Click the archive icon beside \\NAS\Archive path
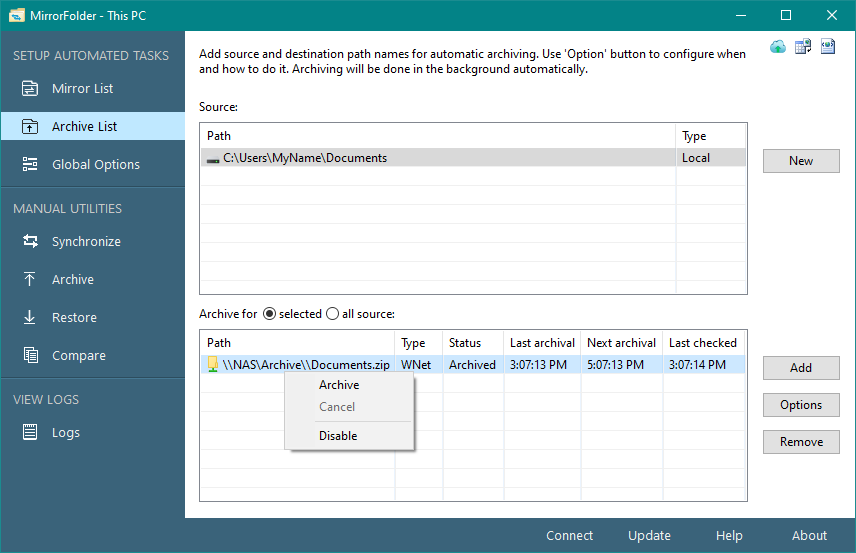The image size is (856, 553). pyautogui.click(x=213, y=365)
